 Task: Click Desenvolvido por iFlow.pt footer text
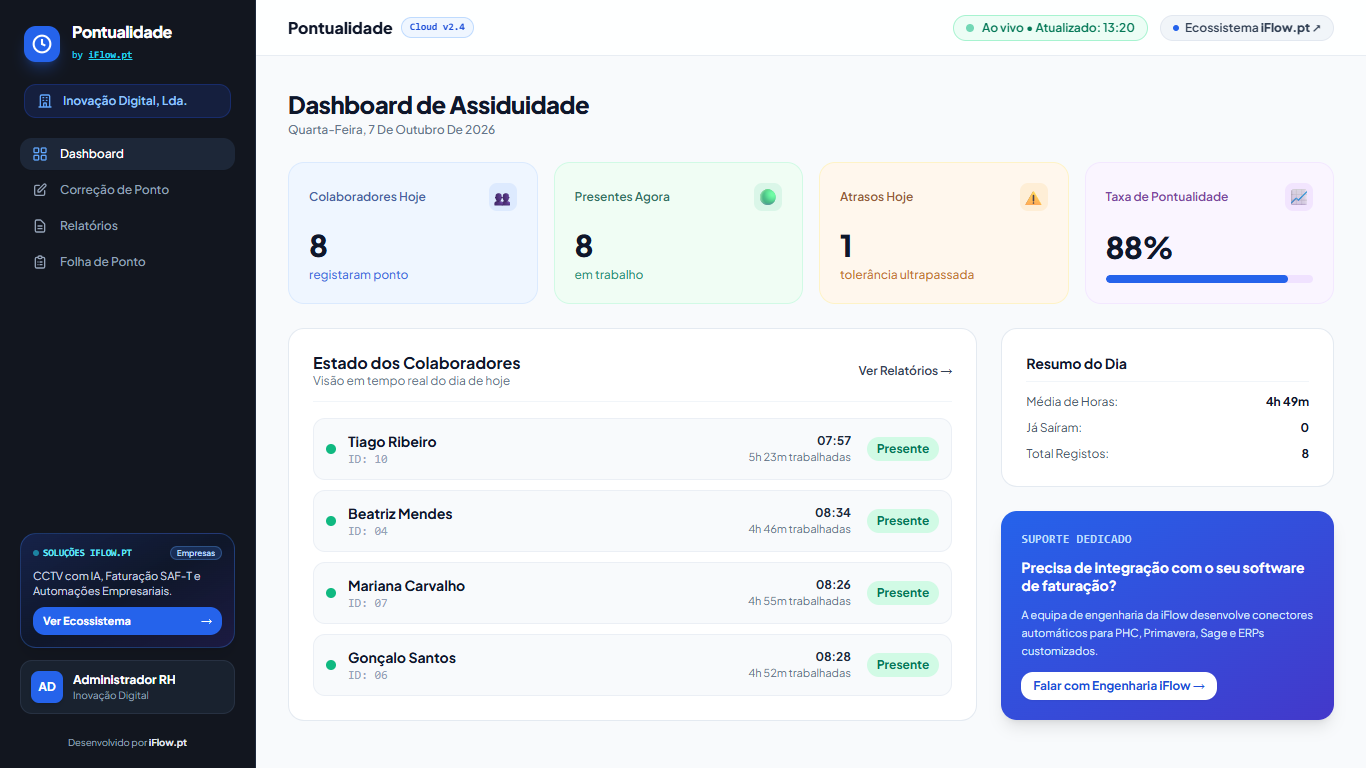[x=127, y=743]
